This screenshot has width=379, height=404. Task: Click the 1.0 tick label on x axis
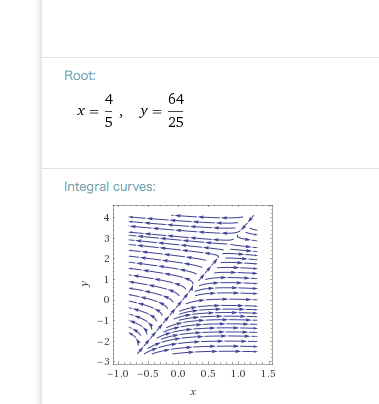(238, 374)
